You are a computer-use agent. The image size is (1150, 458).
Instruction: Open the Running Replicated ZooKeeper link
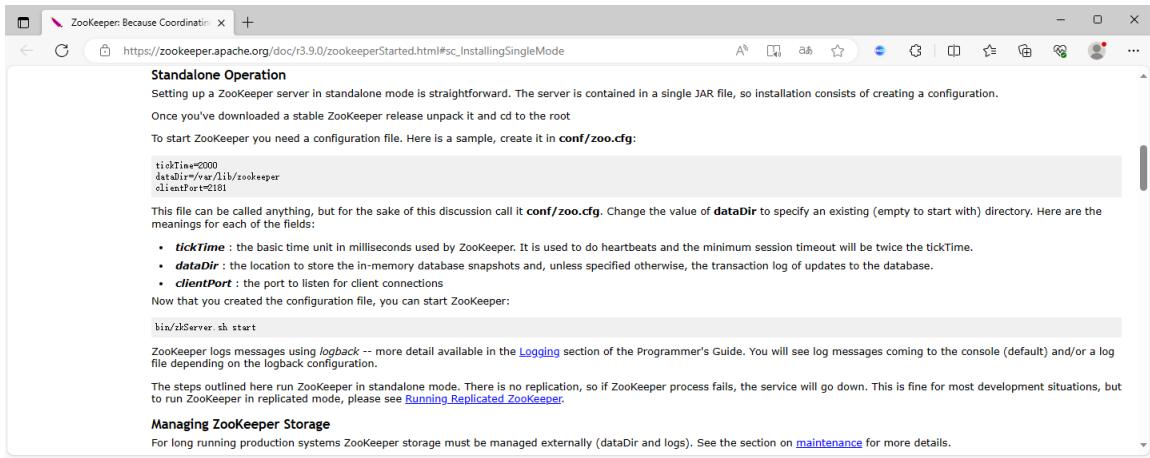pos(483,399)
